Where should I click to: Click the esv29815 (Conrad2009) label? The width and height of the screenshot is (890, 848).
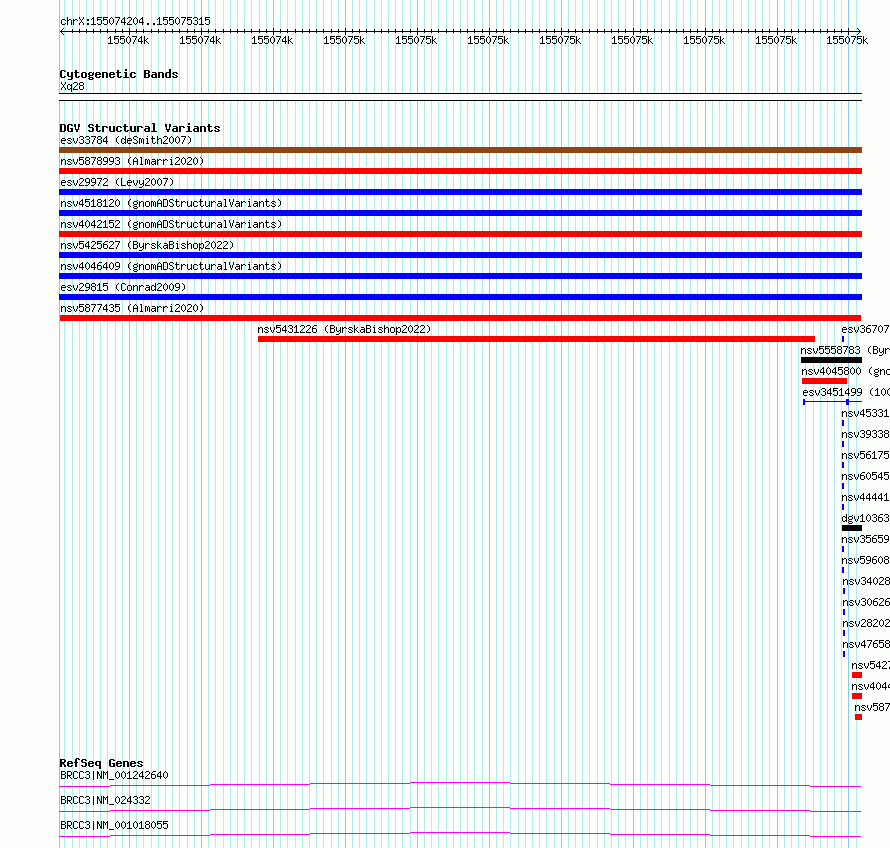tap(123, 287)
